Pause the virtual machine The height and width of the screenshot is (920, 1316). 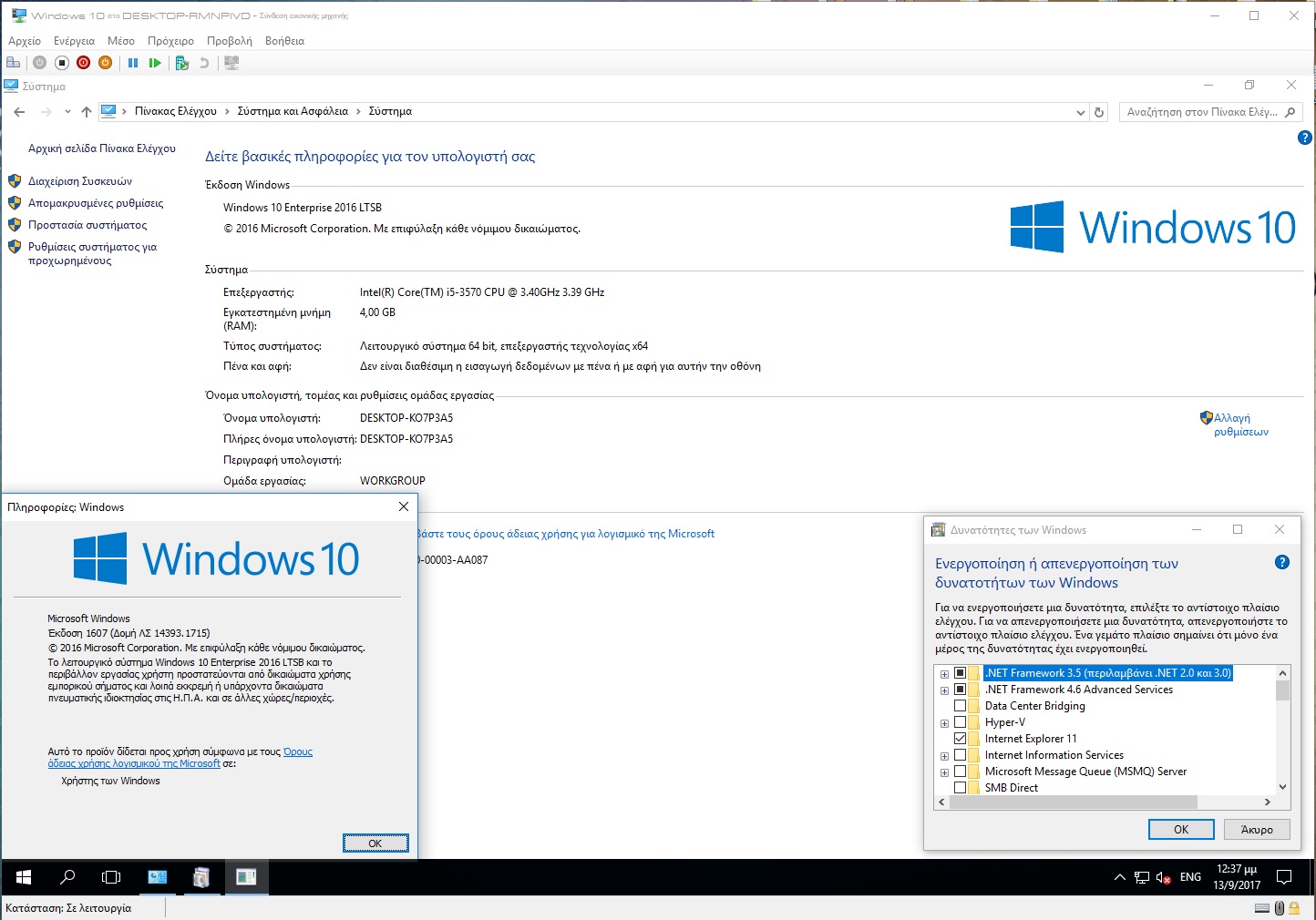pos(133,63)
